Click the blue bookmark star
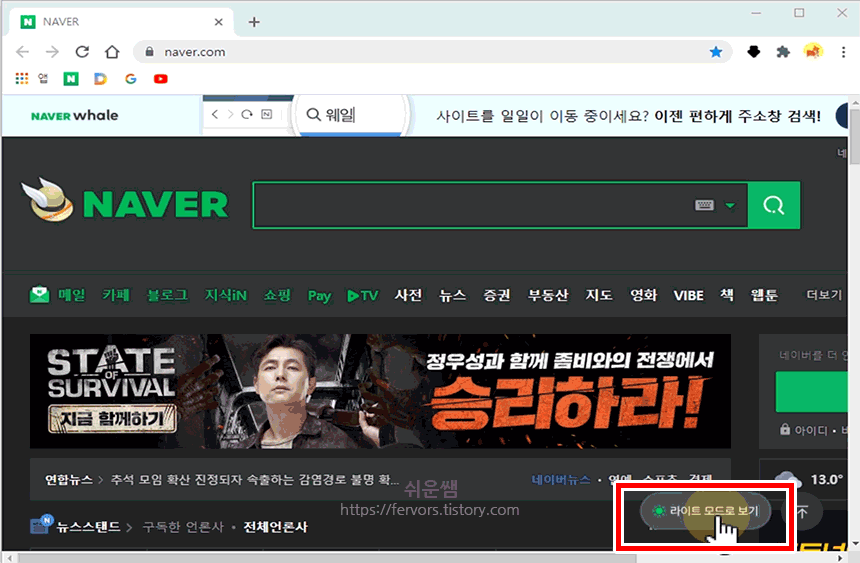Screen dimensions: 860x563 [x=716, y=52]
